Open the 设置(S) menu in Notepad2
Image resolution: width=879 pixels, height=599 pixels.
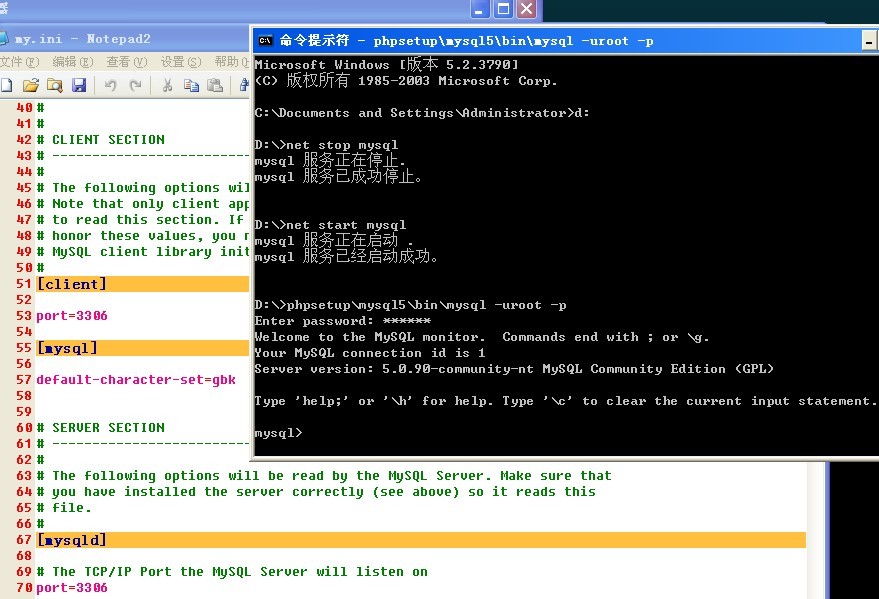tap(181, 61)
